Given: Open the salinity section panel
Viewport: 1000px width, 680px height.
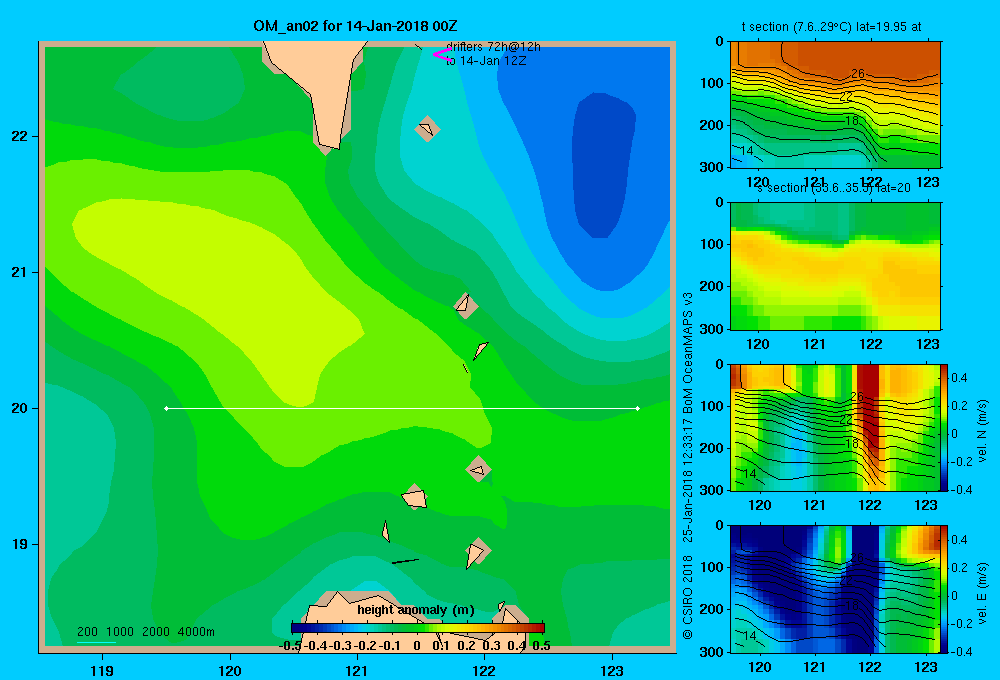Looking at the screenshot, I should coord(835,266).
